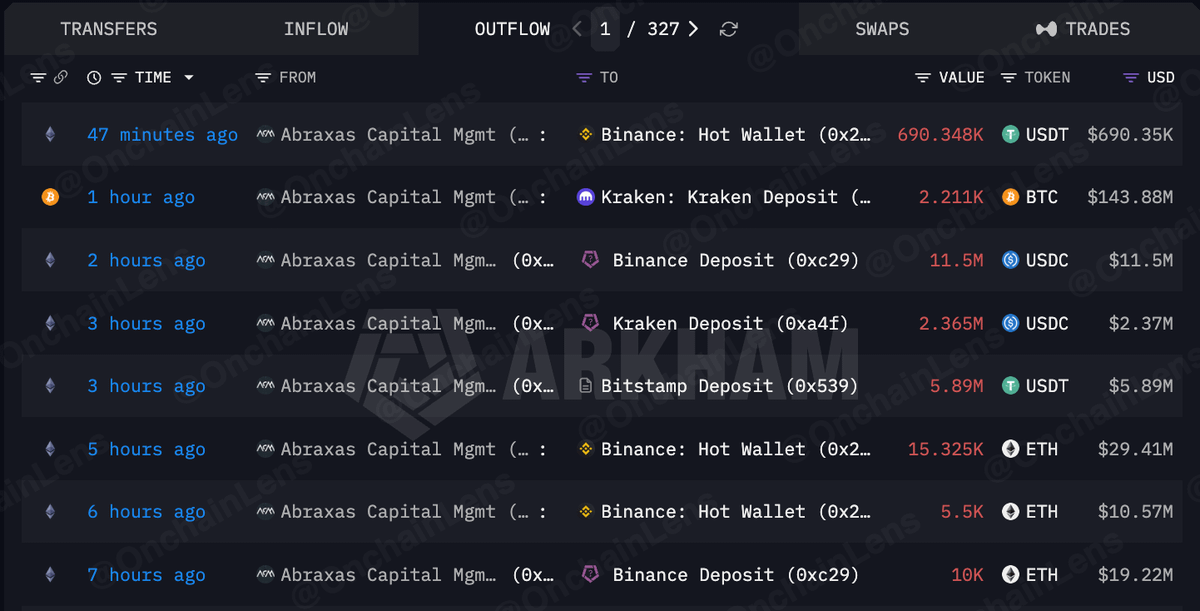The image size is (1200, 611).
Task: Click the chain link filter icon
Action: pyautogui.click(x=61, y=77)
